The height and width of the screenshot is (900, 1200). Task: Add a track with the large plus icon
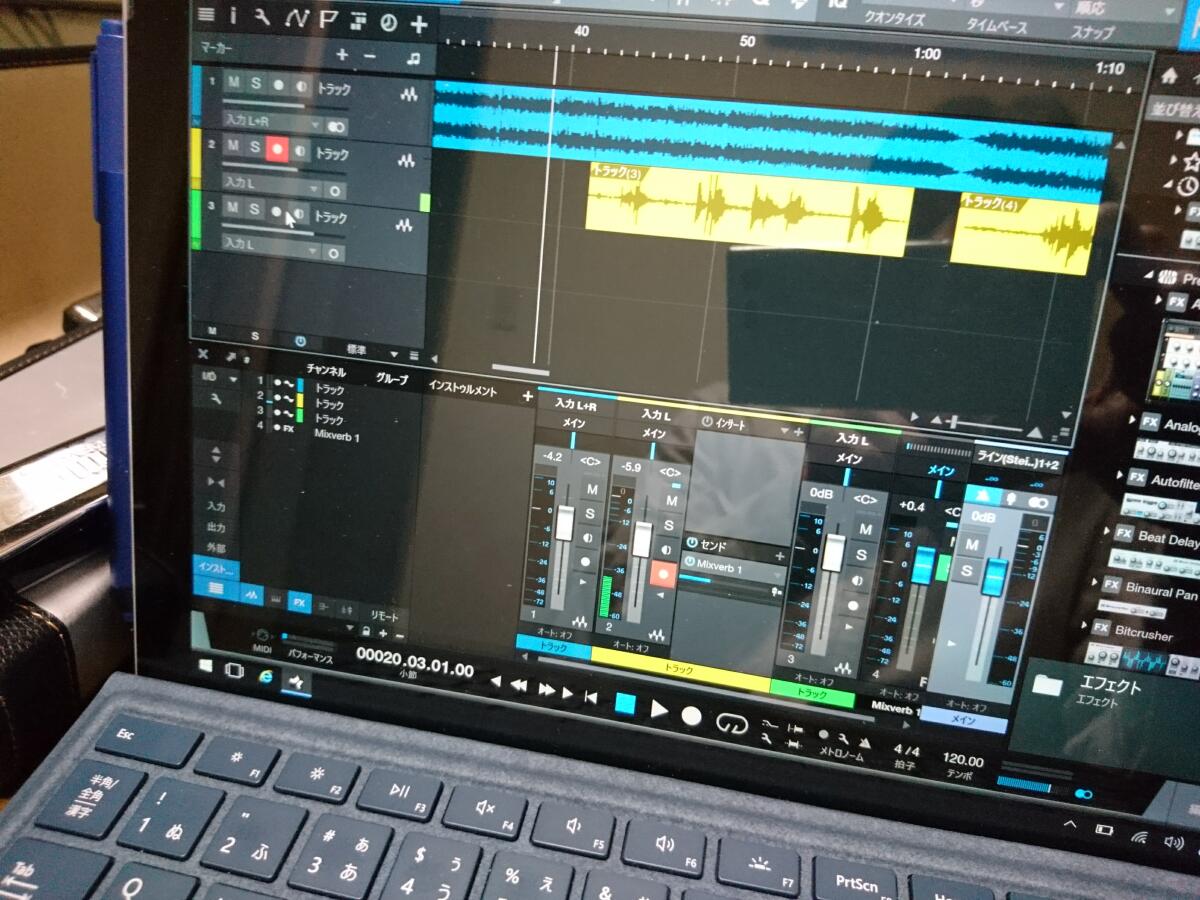418,23
